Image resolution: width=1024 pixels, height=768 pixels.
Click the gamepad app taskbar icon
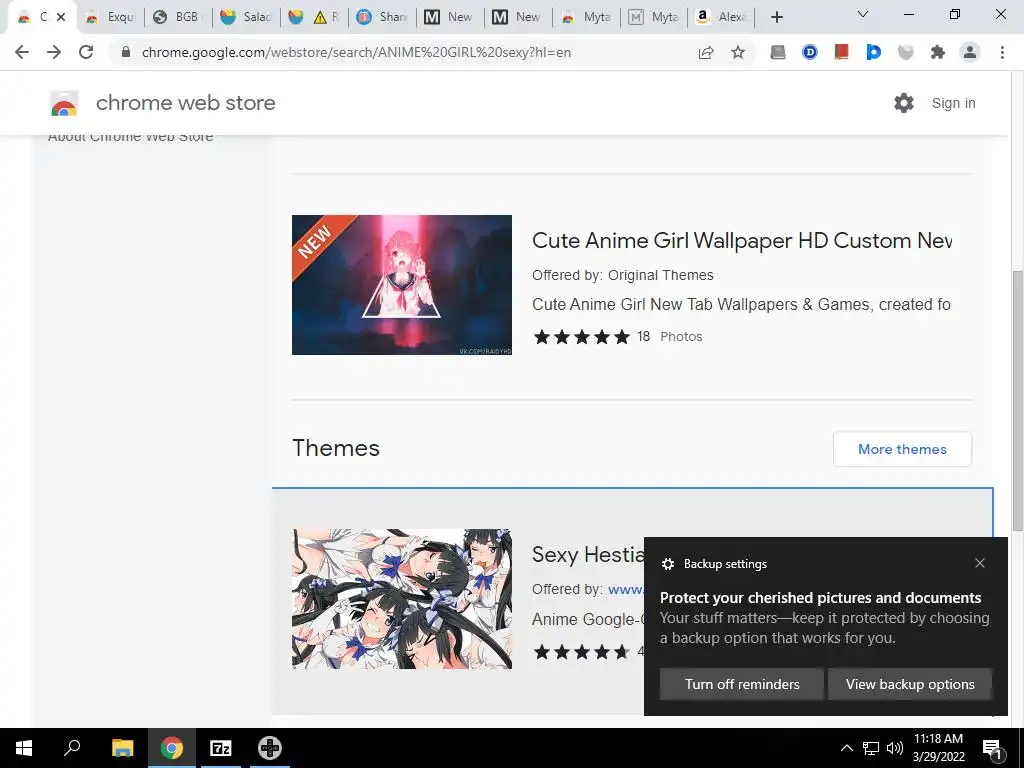point(270,748)
